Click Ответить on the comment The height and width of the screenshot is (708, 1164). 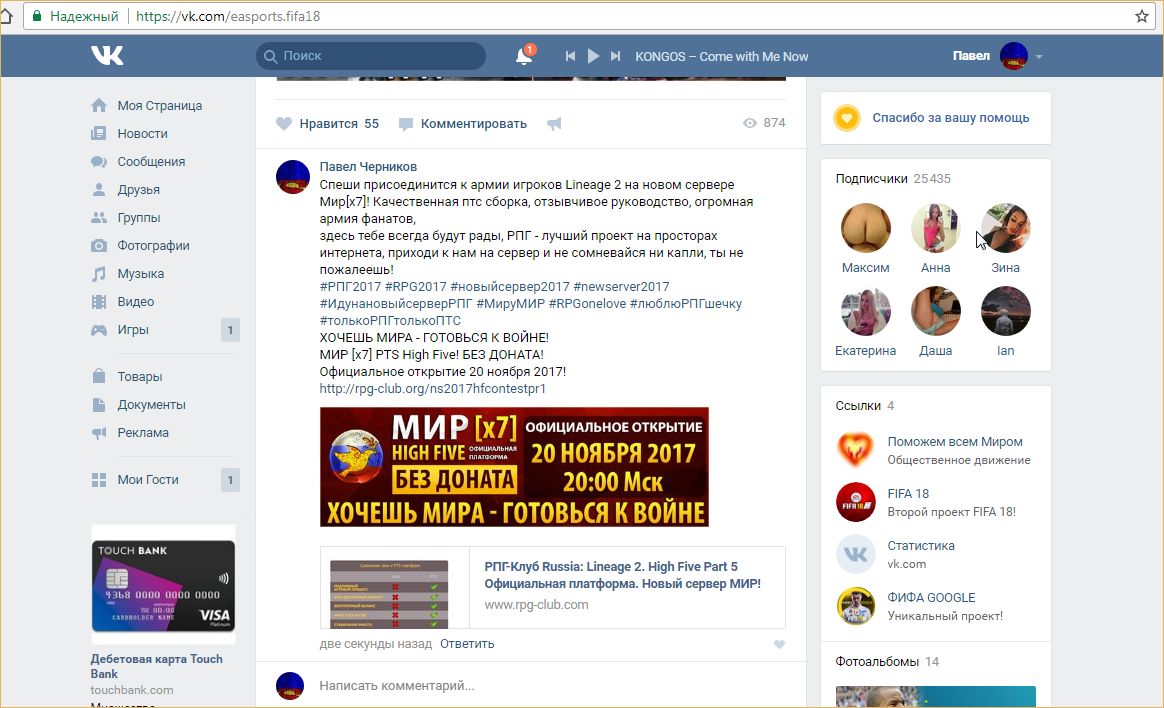tap(467, 644)
